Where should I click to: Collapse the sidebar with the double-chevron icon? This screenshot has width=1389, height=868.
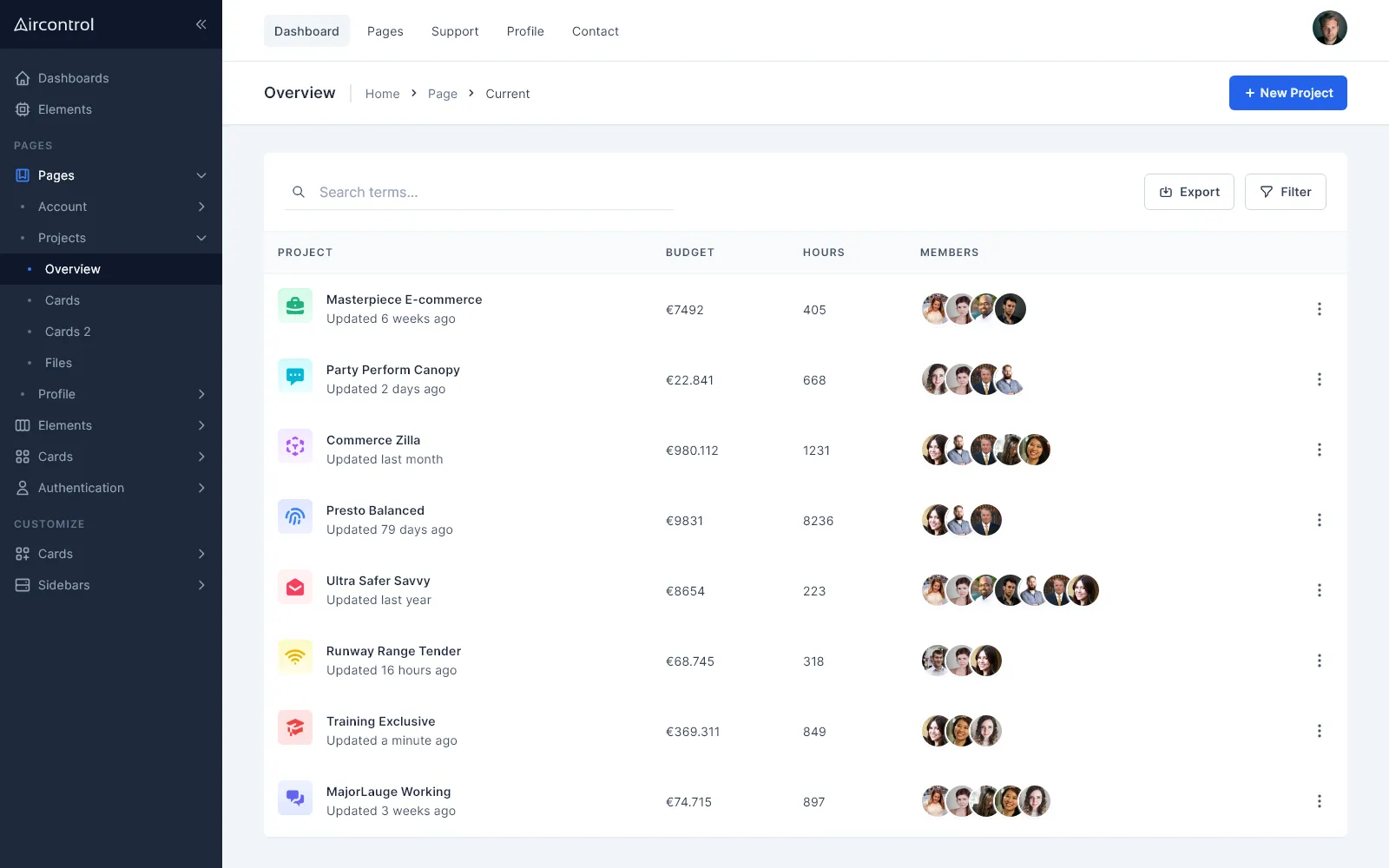point(201,24)
